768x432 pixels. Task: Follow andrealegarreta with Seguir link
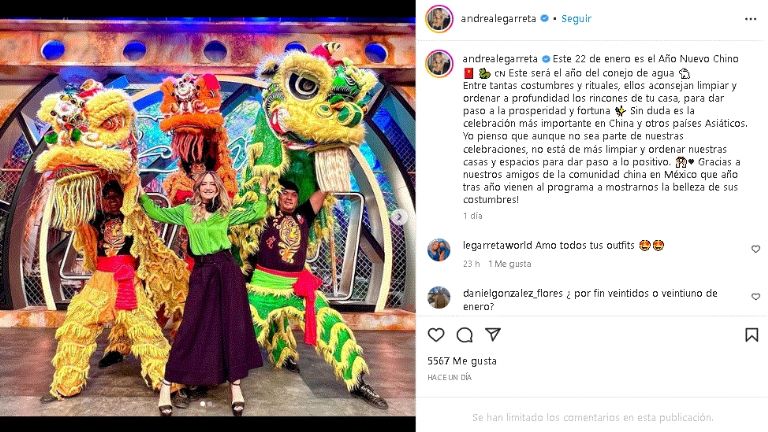pos(576,19)
